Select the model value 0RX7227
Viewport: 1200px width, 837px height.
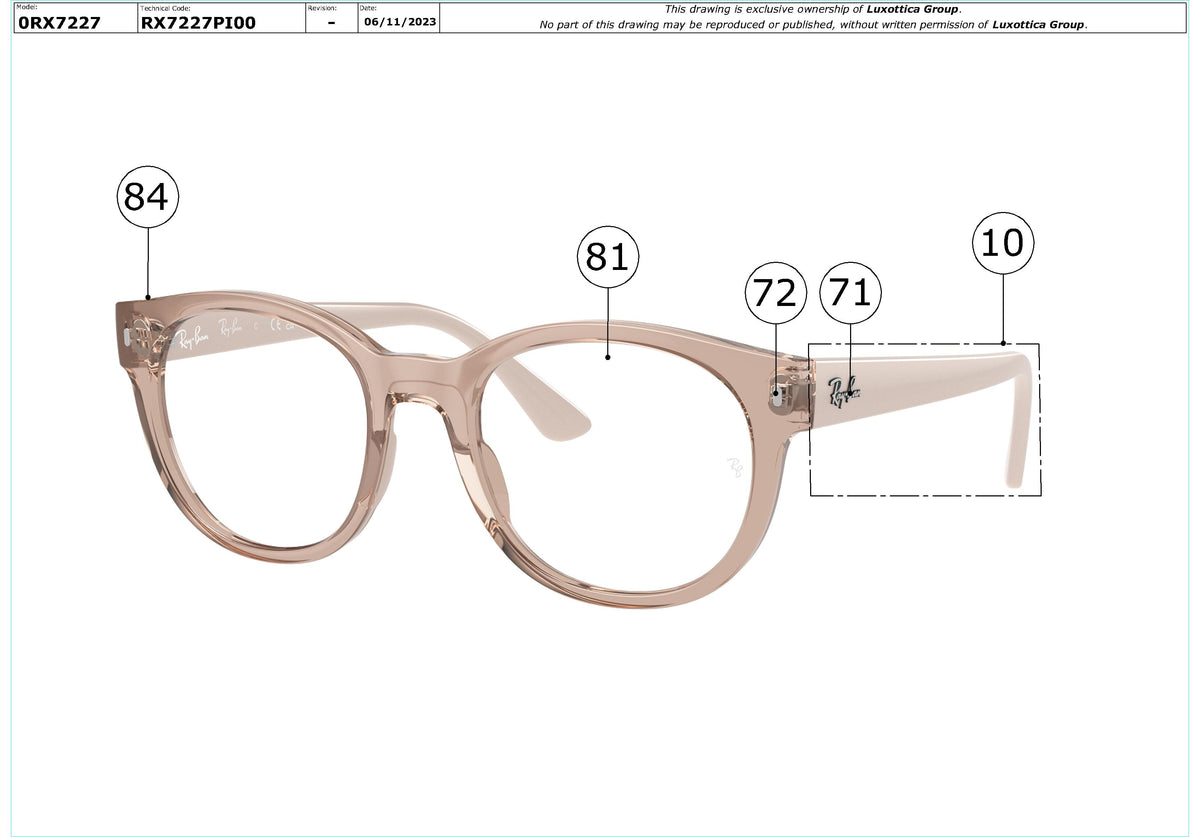point(59,23)
